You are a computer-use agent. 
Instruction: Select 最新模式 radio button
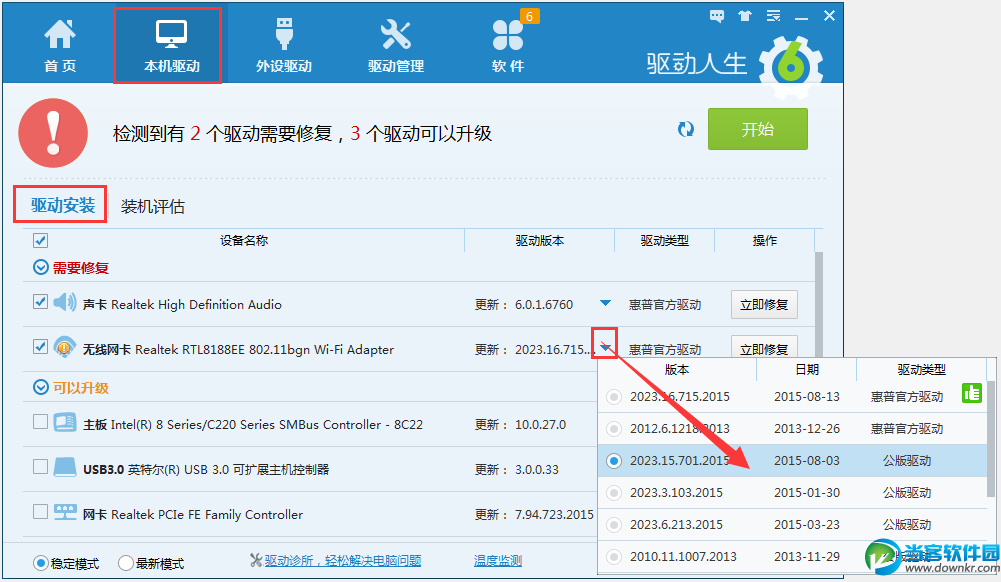[126, 563]
